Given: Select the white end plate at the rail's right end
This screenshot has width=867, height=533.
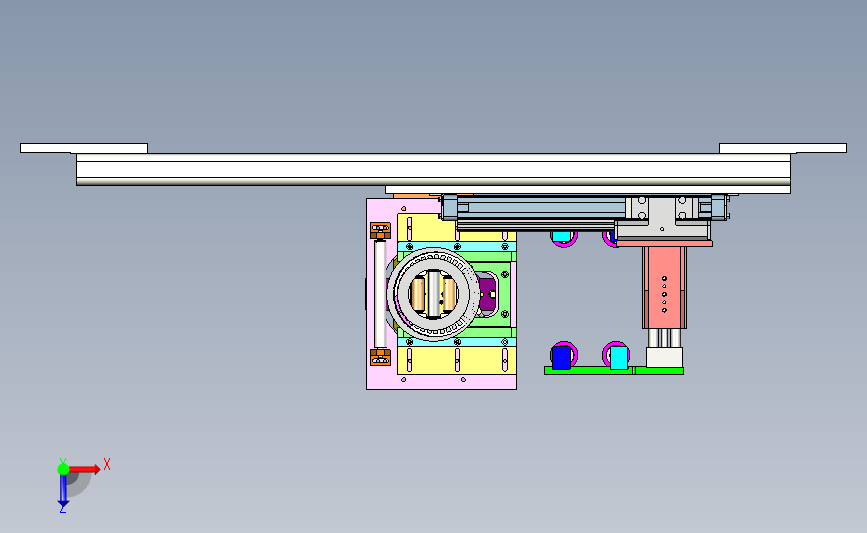Looking at the screenshot, I should [x=782, y=148].
